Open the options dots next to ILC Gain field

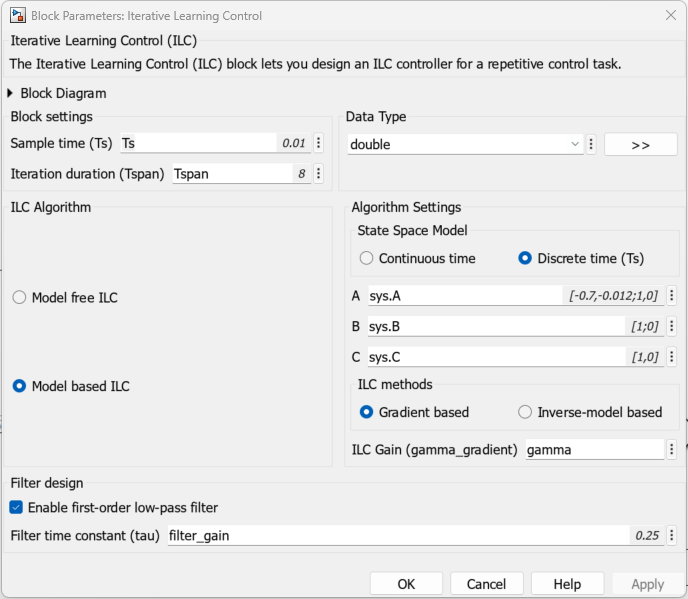pyautogui.click(x=671, y=449)
